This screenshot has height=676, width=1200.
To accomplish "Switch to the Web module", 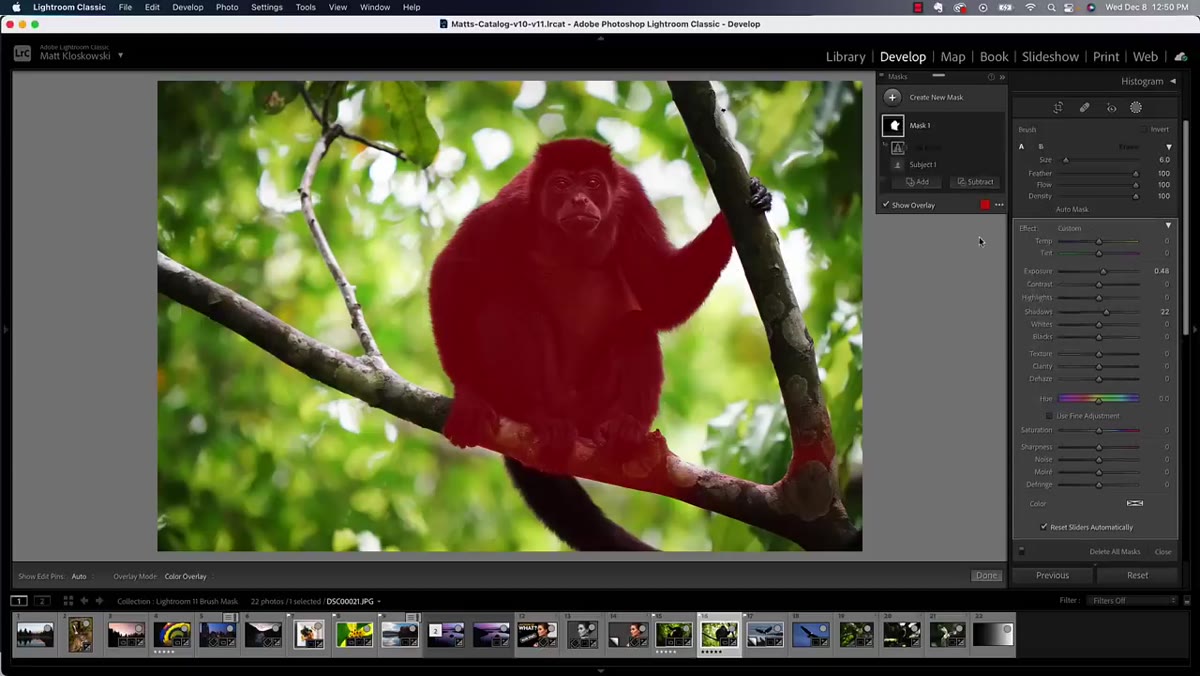I will pyautogui.click(x=1145, y=57).
